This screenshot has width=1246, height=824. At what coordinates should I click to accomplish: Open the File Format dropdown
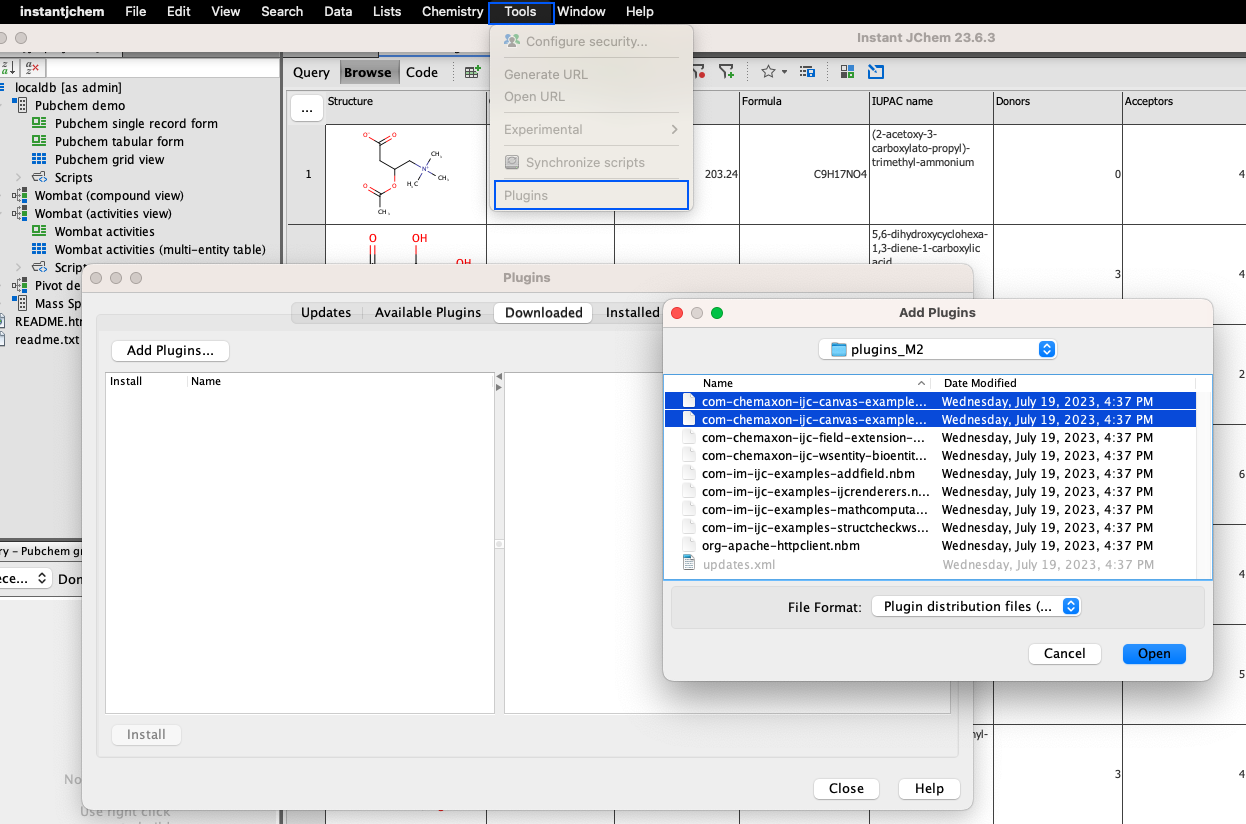pyautogui.click(x=976, y=606)
